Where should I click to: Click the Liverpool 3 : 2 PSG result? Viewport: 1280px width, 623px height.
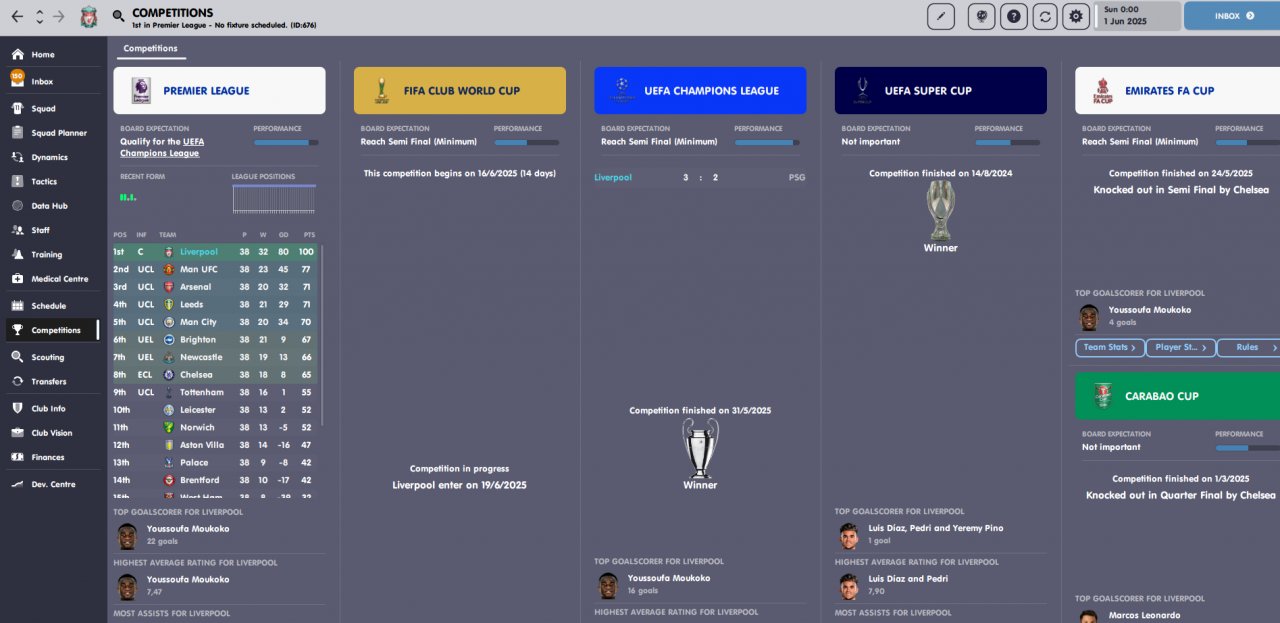(x=700, y=177)
